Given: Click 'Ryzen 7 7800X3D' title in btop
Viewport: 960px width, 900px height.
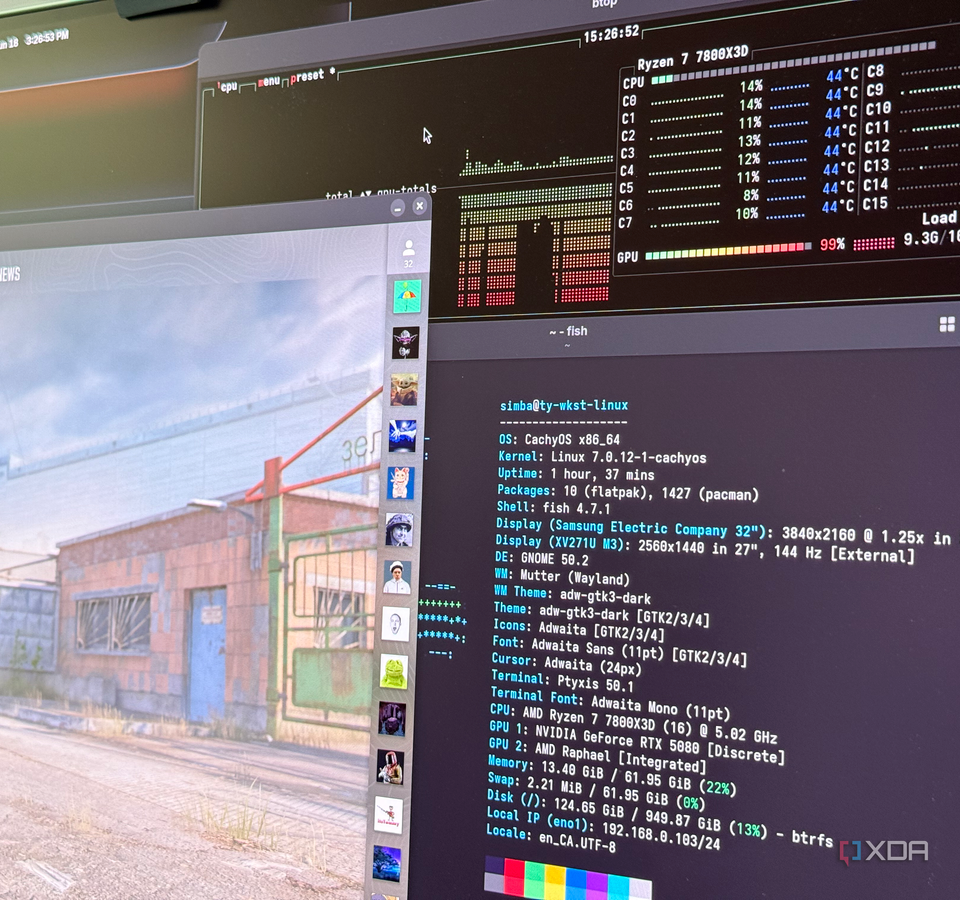Looking at the screenshot, I should point(692,58).
